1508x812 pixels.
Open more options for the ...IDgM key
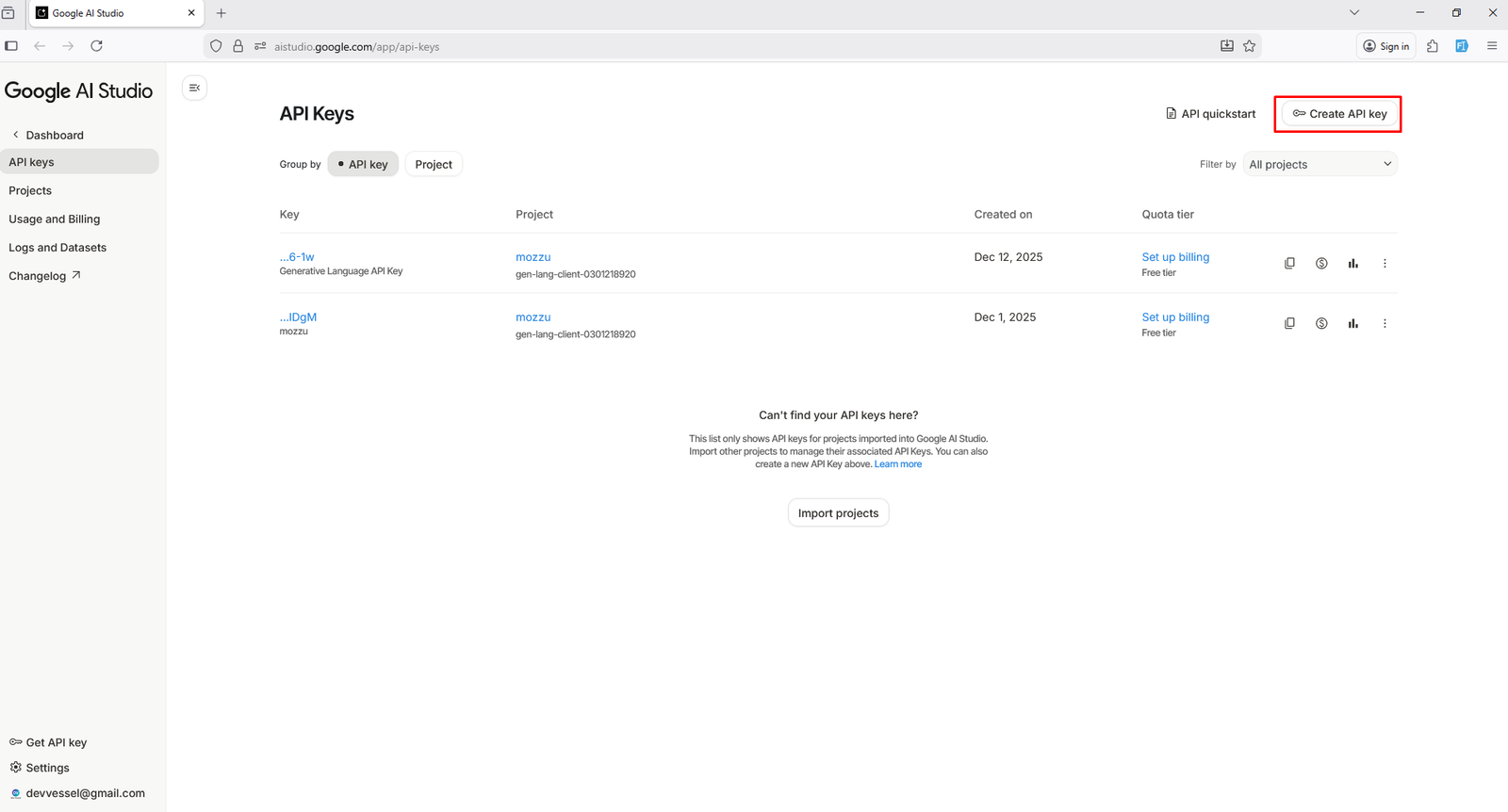click(1385, 323)
